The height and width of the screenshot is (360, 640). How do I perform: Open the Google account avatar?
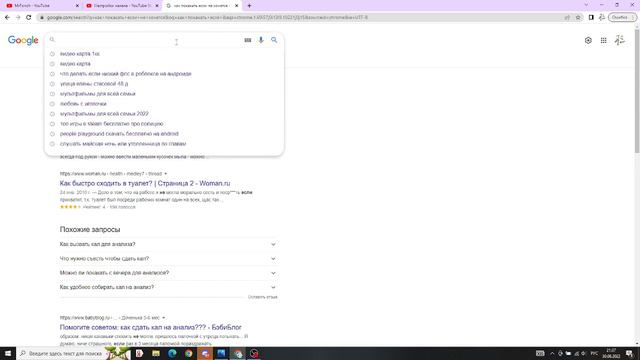(x=620, y=40)
